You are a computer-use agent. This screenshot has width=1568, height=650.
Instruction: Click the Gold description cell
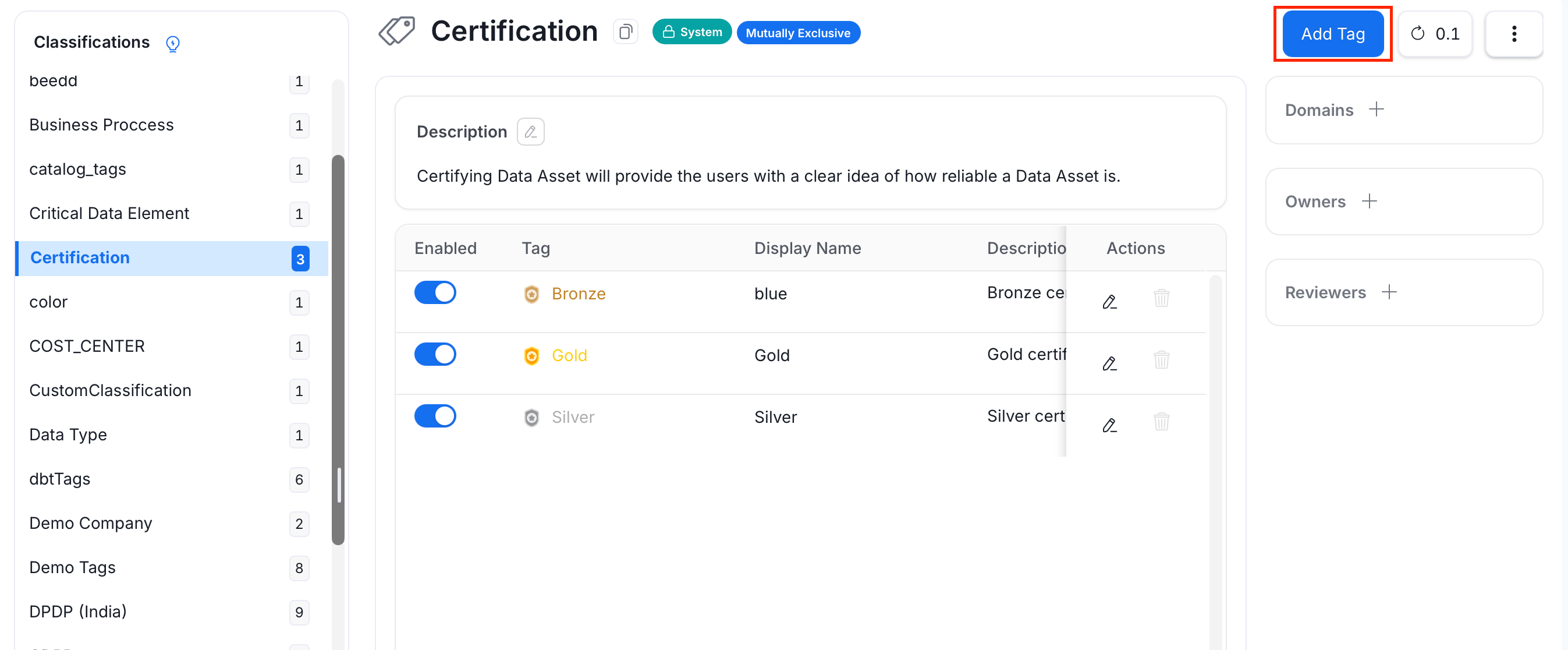pyautogui.click(x=1026, y=354)
